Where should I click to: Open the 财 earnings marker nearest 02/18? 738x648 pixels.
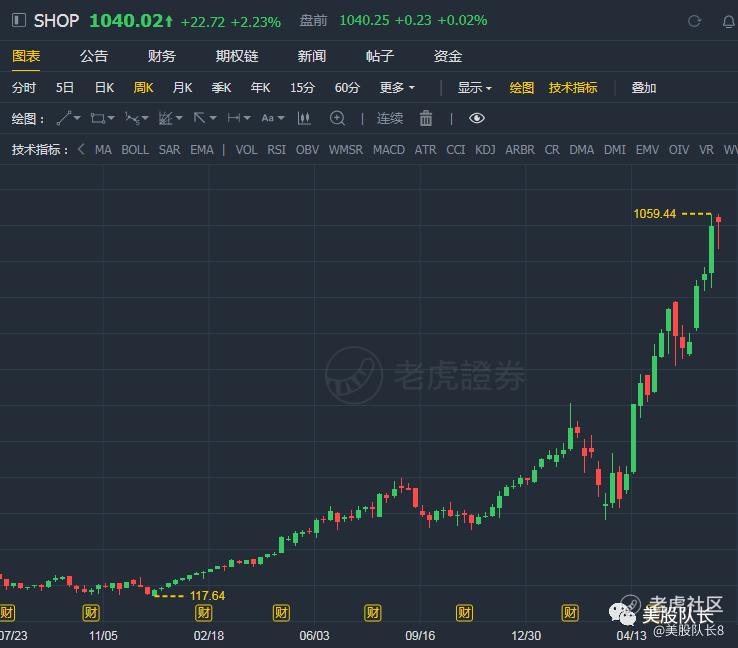point(204,613)
